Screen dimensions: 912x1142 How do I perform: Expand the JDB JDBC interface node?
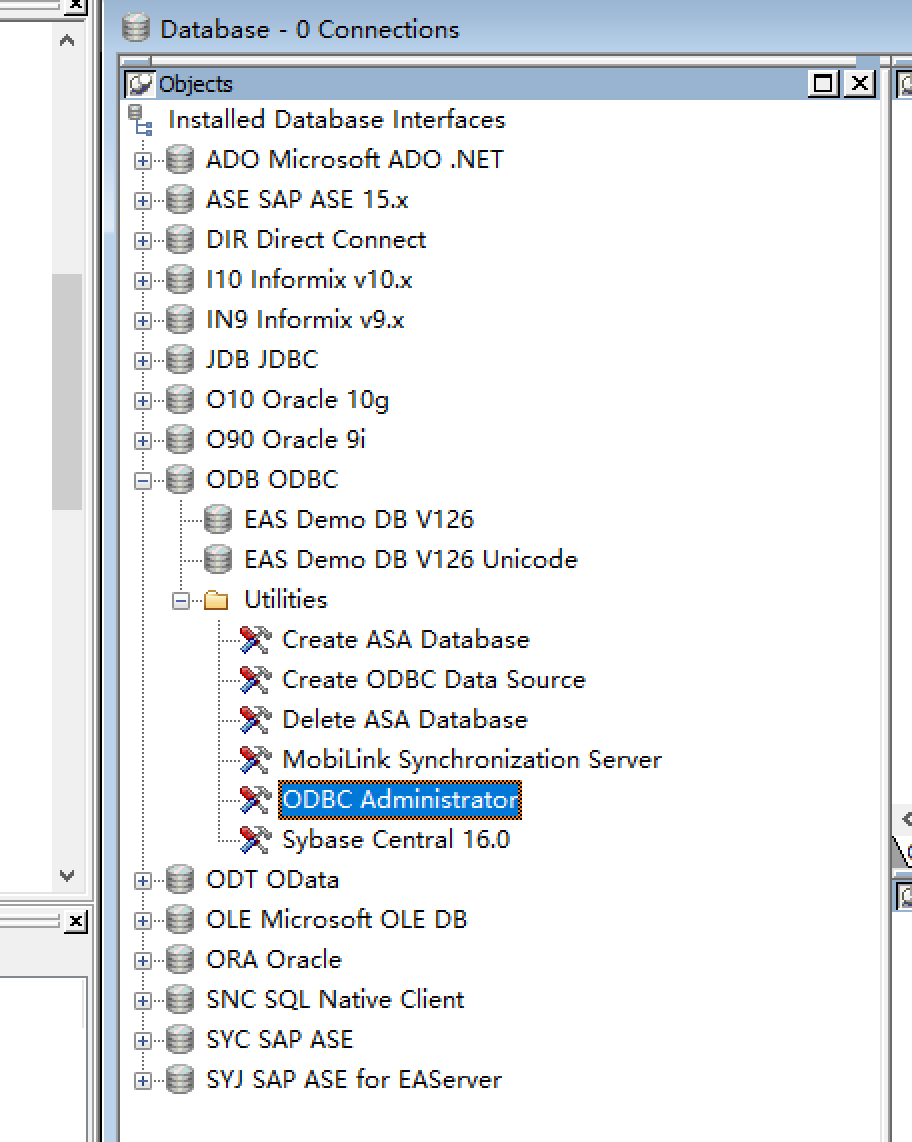point(143,360)
